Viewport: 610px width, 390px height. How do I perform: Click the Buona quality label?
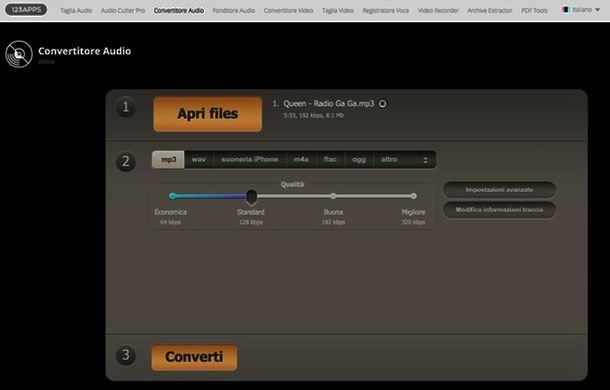click(333, 212)
